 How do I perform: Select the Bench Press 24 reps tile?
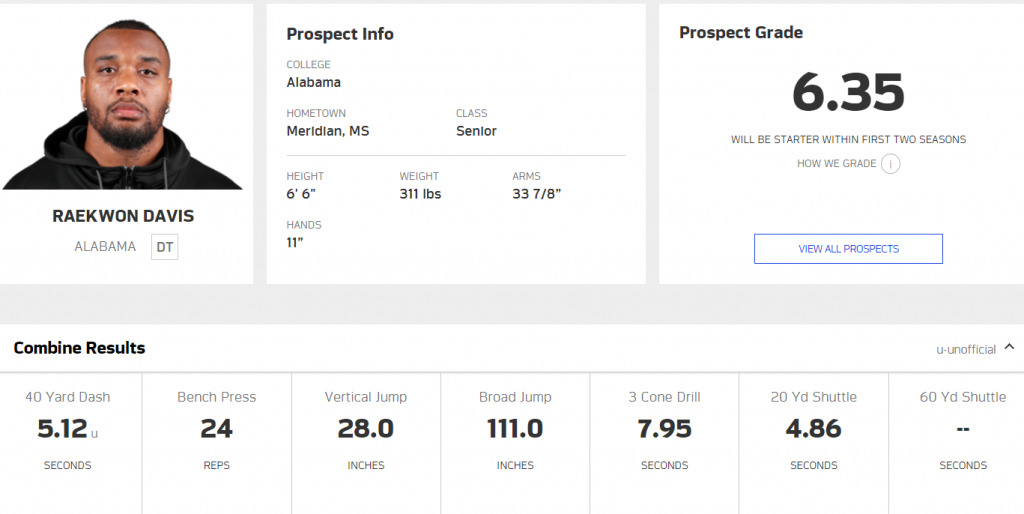(x=217, y=443)
